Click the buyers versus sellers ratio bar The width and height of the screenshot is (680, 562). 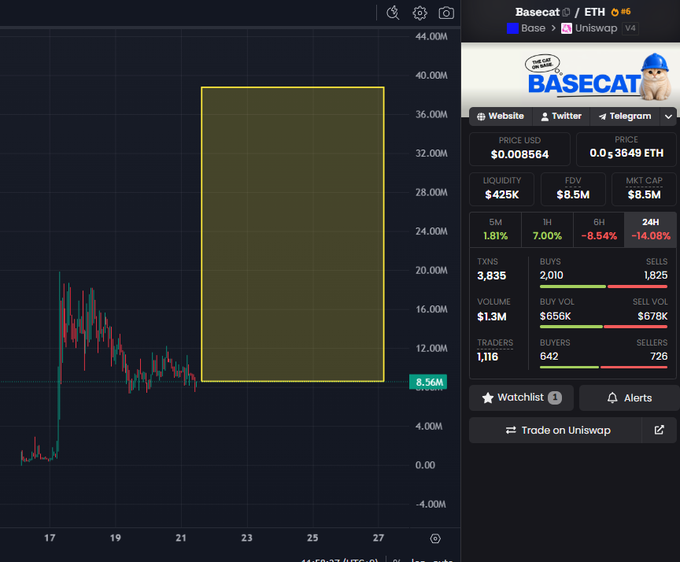(604, 367)
